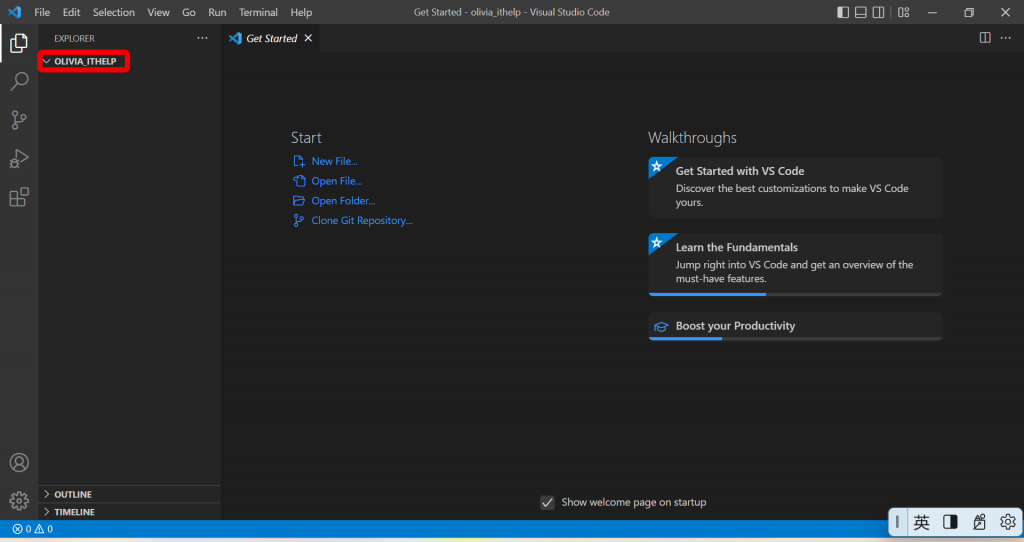Expand the OUTLINE section
This screenshot has width=1024, height=542.
pos(129,494)
